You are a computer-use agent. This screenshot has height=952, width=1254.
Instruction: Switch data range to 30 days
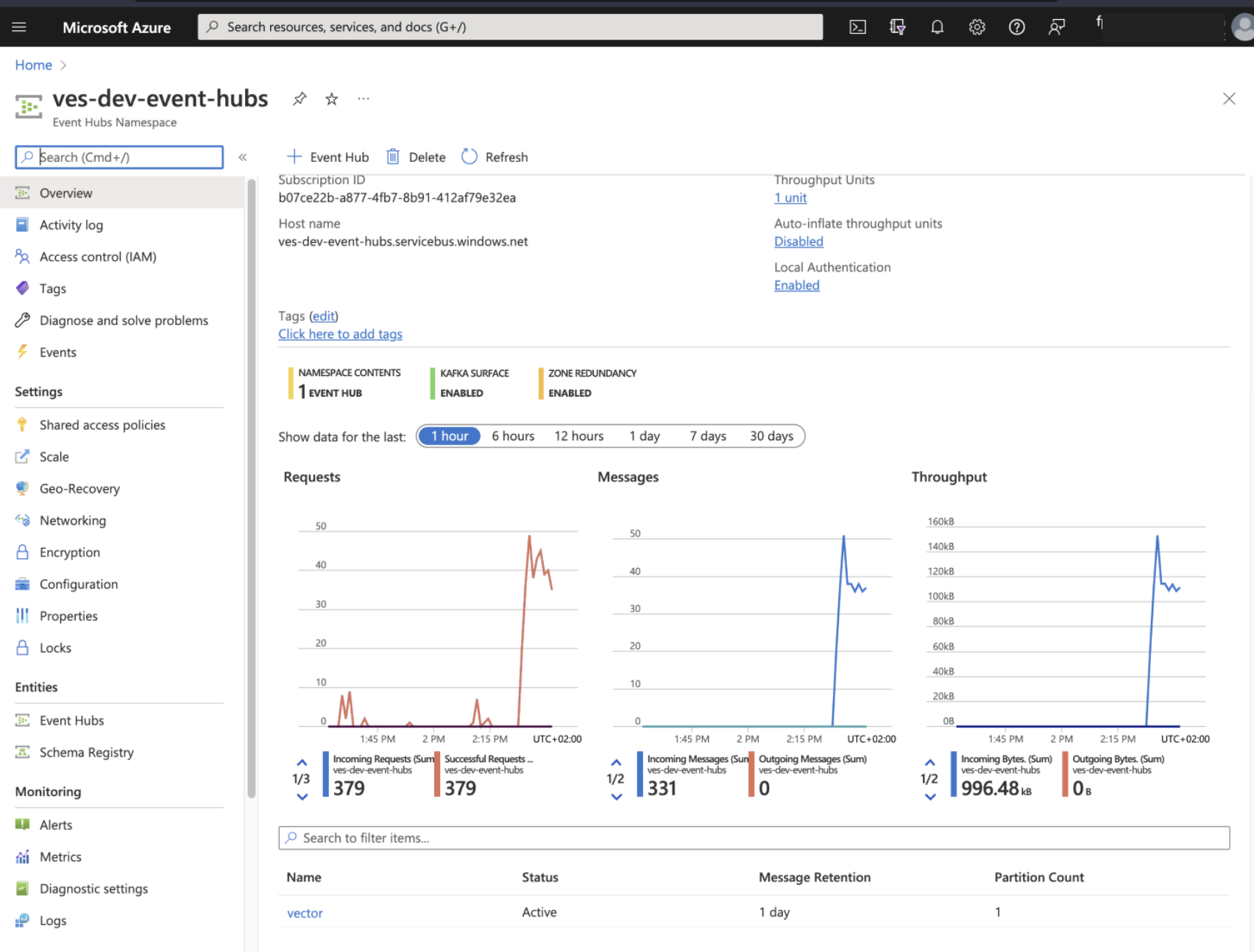coord(771,436)
